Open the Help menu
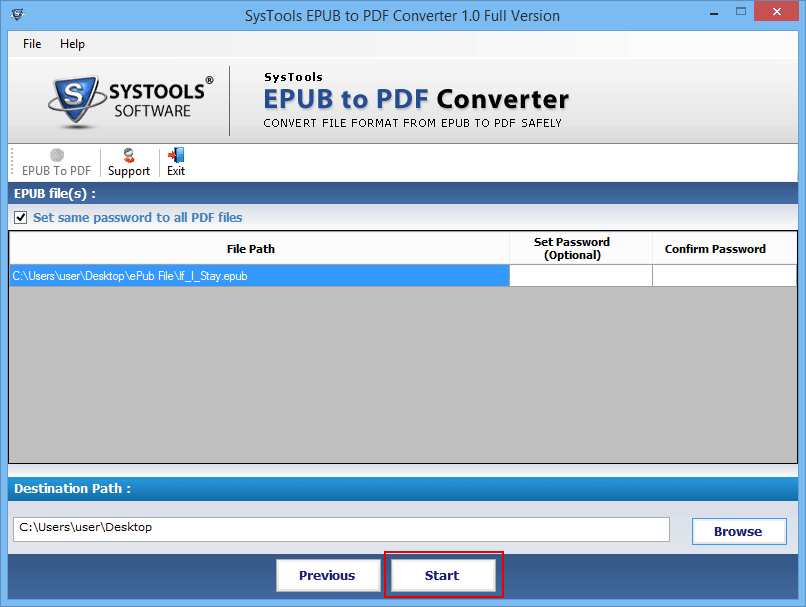Image resolution: width=806 pixels, height=607 pixels. click(72, 44)
